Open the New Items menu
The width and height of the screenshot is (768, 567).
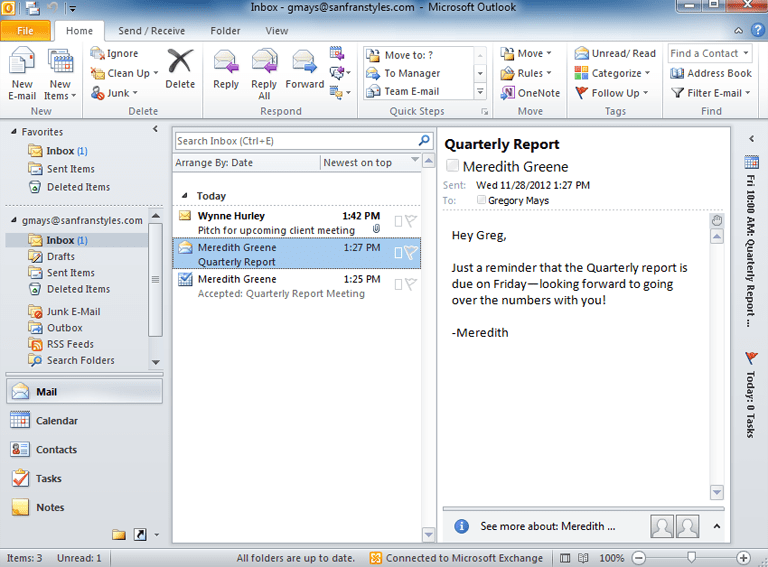[x=60, y=73]
